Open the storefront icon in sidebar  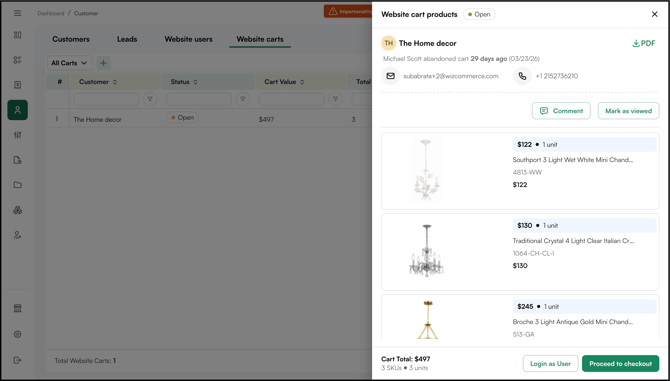pos(18,308)
